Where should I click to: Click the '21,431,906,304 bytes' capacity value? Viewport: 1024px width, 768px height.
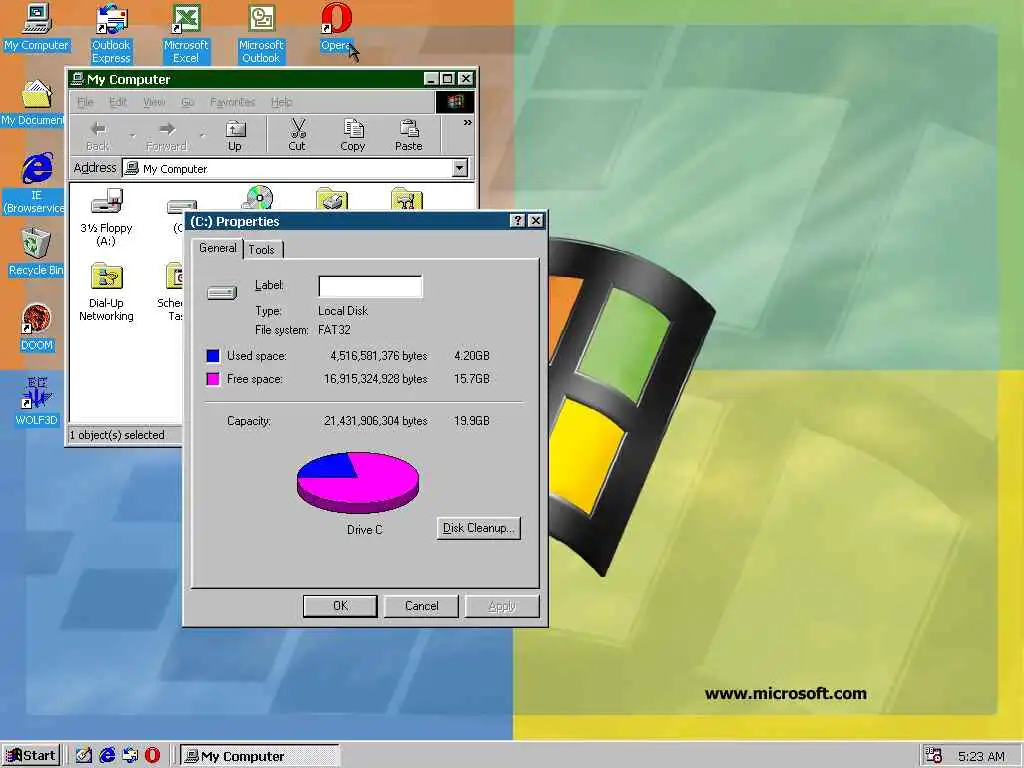376,421
